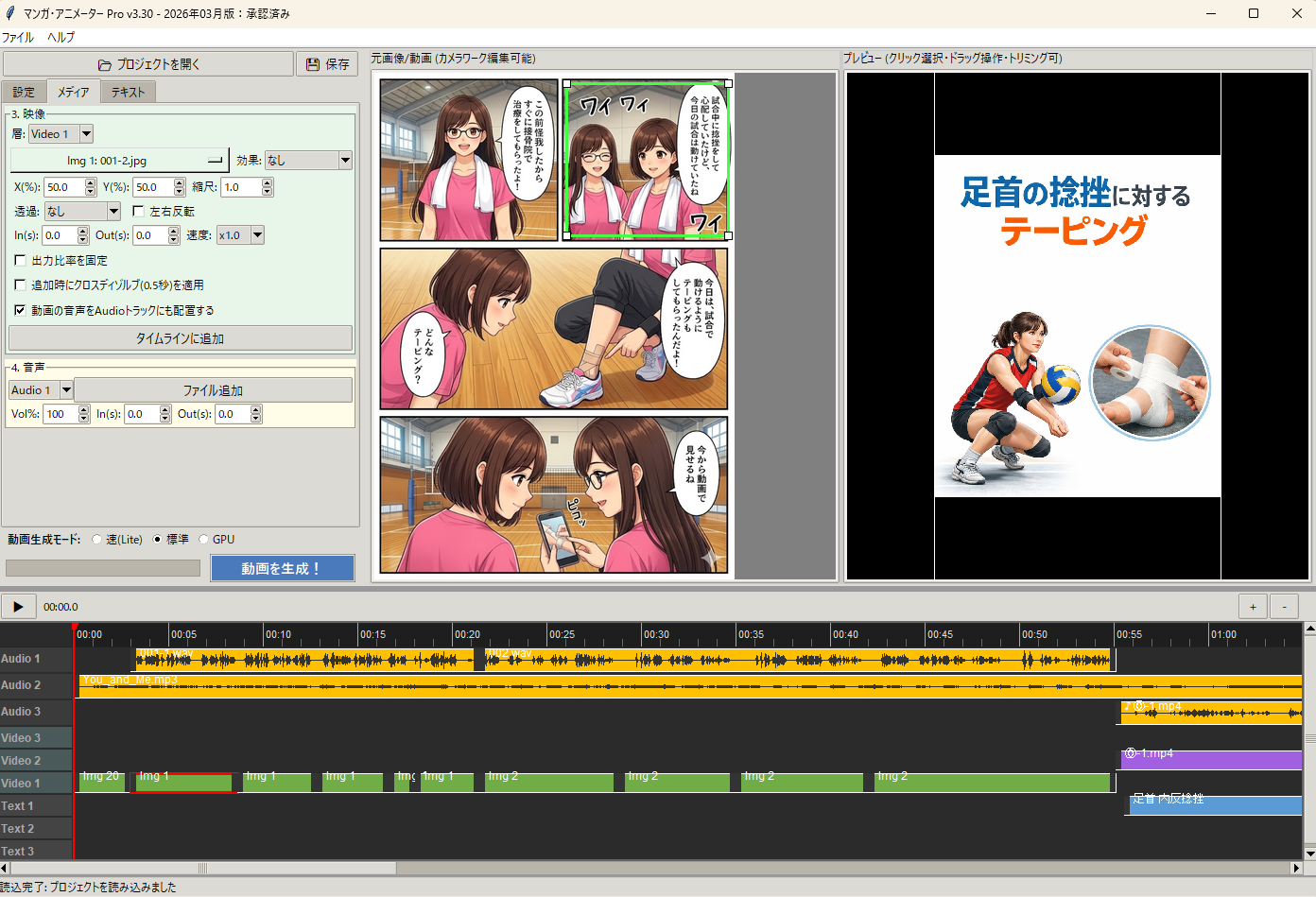Click the folder icon on プロジェクトを開く
Image resolution: width=1316 pixels, height=897 pixels.
click(105, 65)
